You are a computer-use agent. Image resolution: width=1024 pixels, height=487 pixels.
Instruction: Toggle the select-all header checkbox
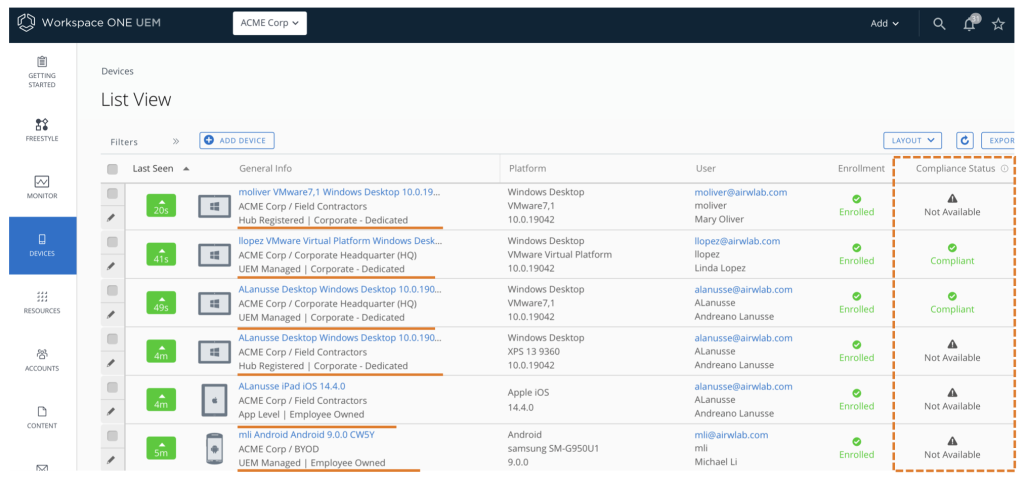pyautogui.click(x=112, y=169)
